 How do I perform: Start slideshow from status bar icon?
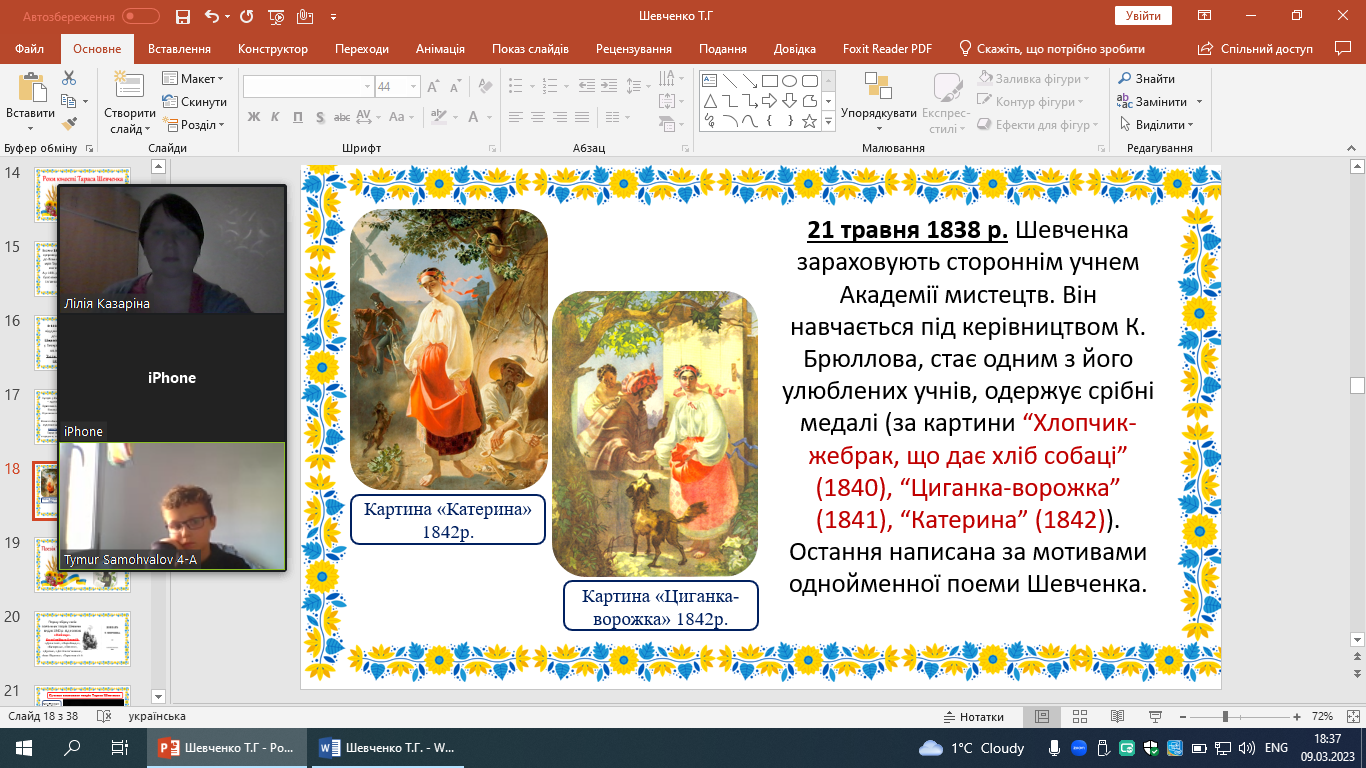pos(1155,717)
